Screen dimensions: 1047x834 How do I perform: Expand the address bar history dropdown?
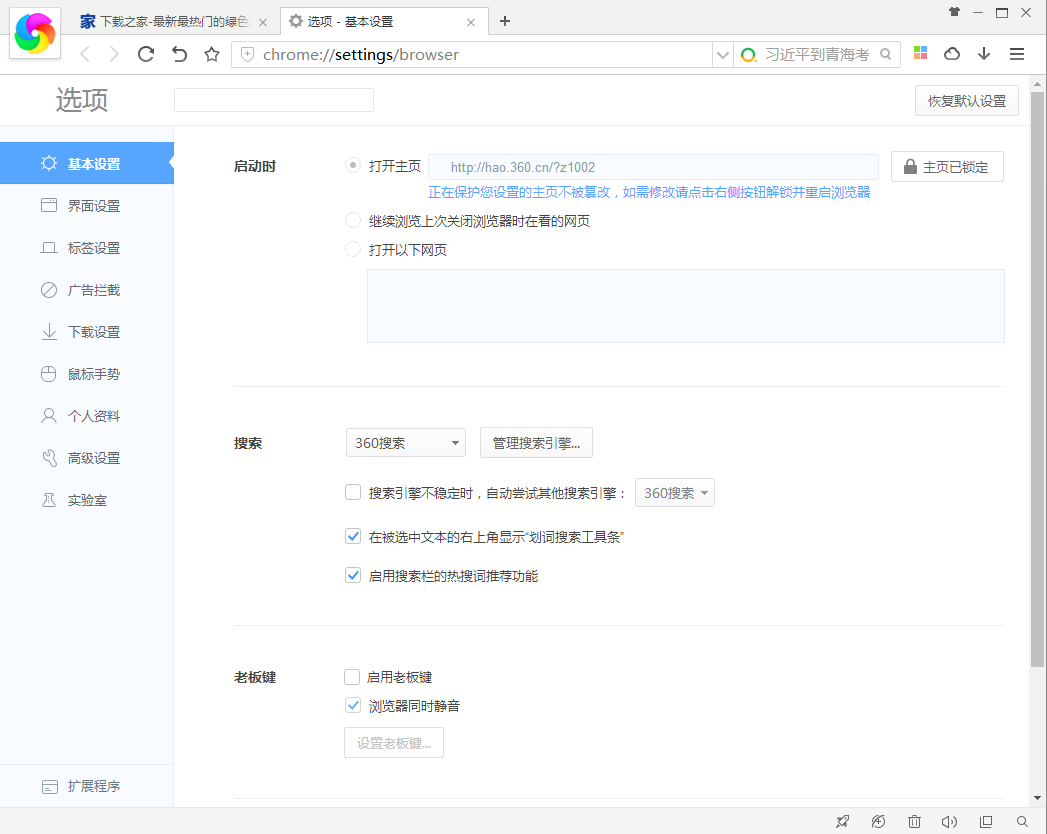723,54
